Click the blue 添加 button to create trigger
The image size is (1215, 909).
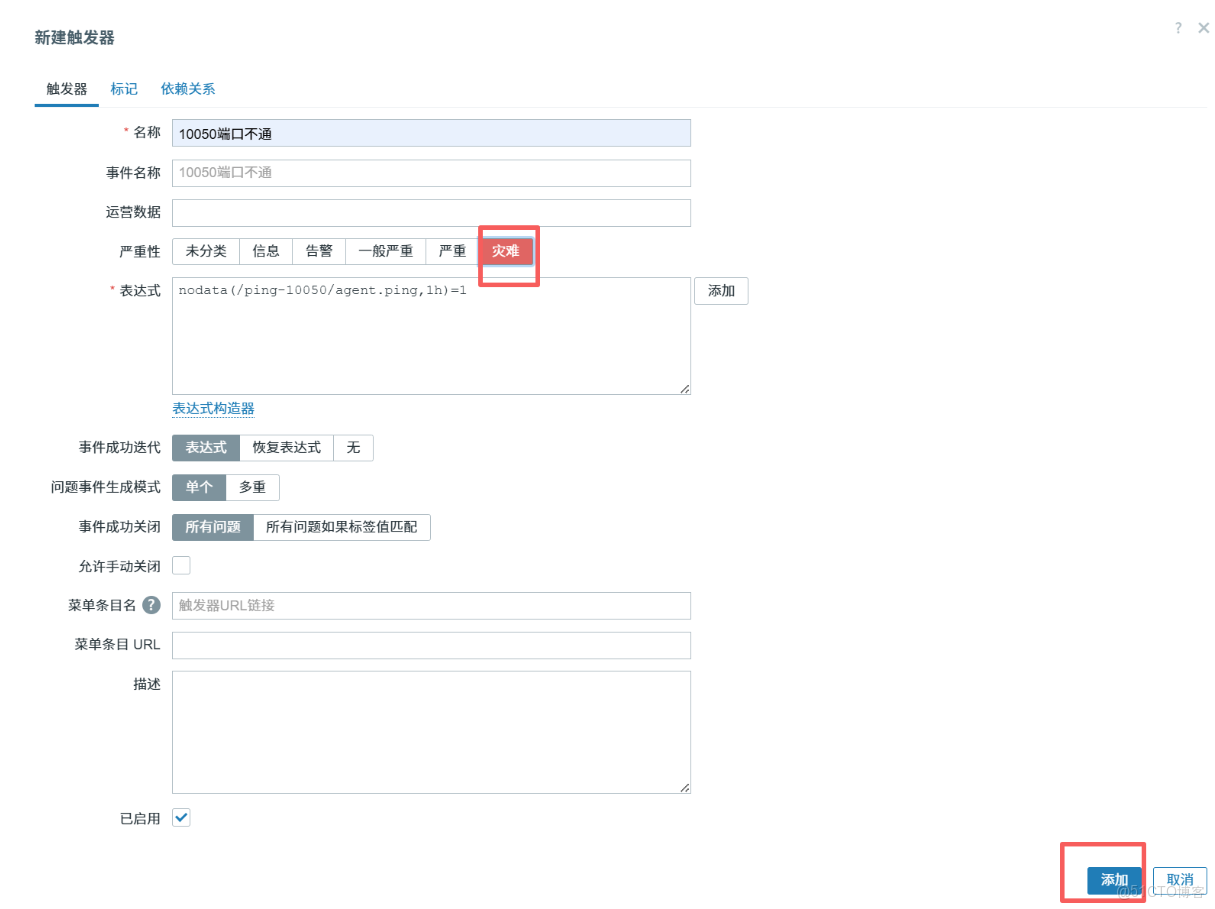tap(1114, 880)
